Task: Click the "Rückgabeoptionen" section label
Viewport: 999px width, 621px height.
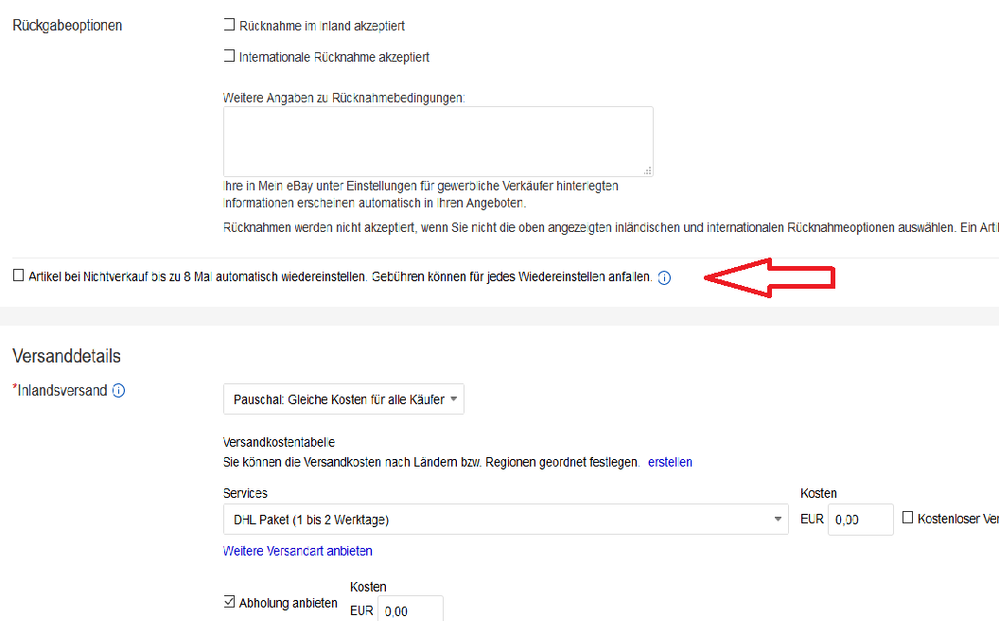Action: [x=67, y=25]
